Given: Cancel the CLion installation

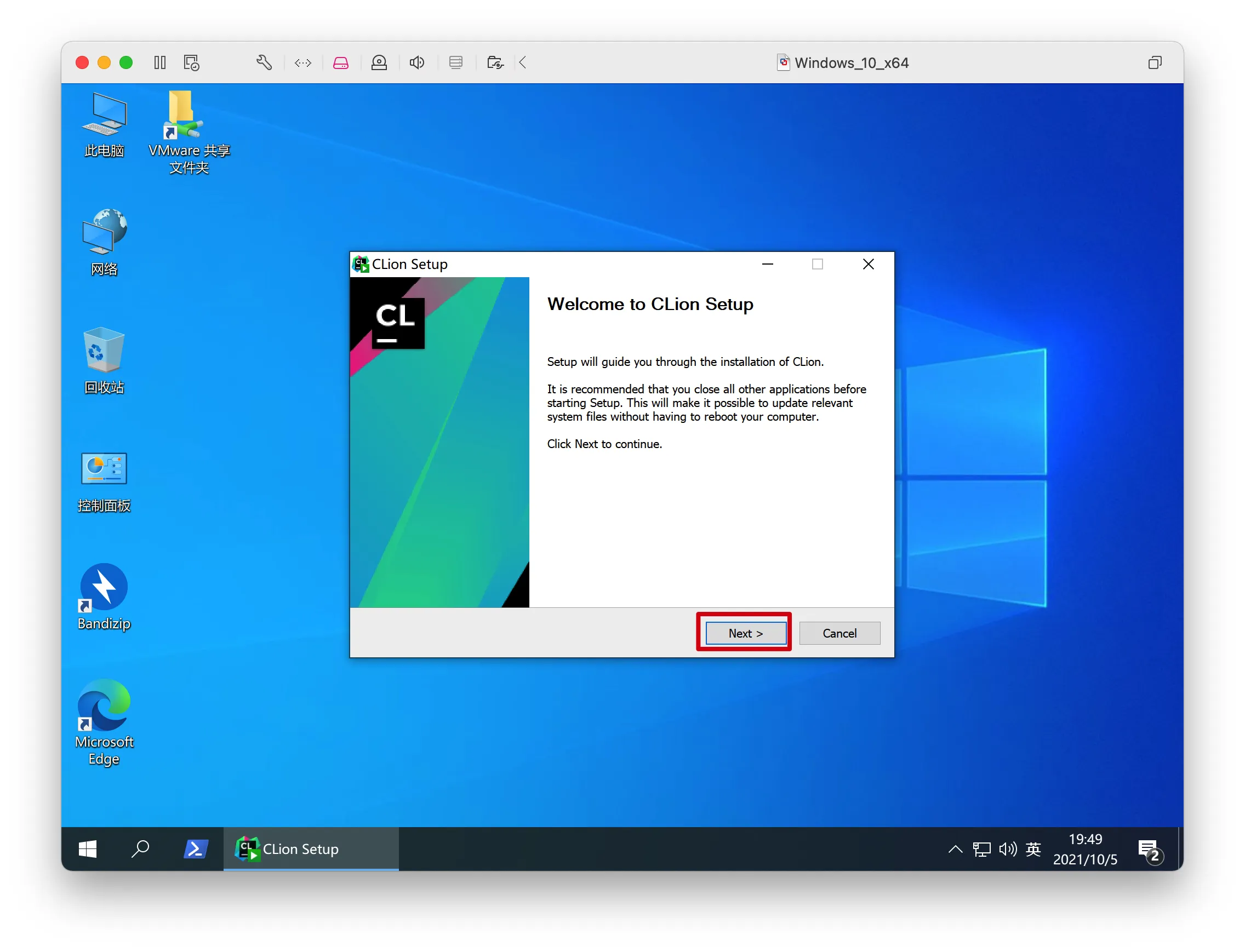Looking at the screenshot, I should (x=839, y=633).
